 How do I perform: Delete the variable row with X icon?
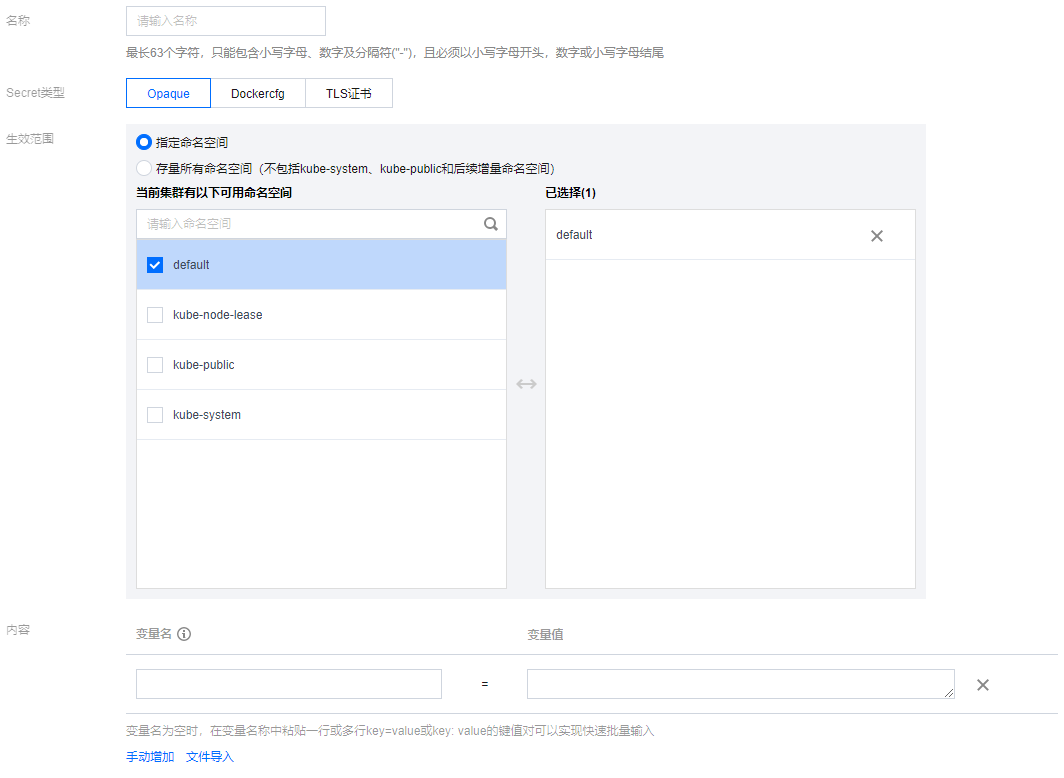983,685
